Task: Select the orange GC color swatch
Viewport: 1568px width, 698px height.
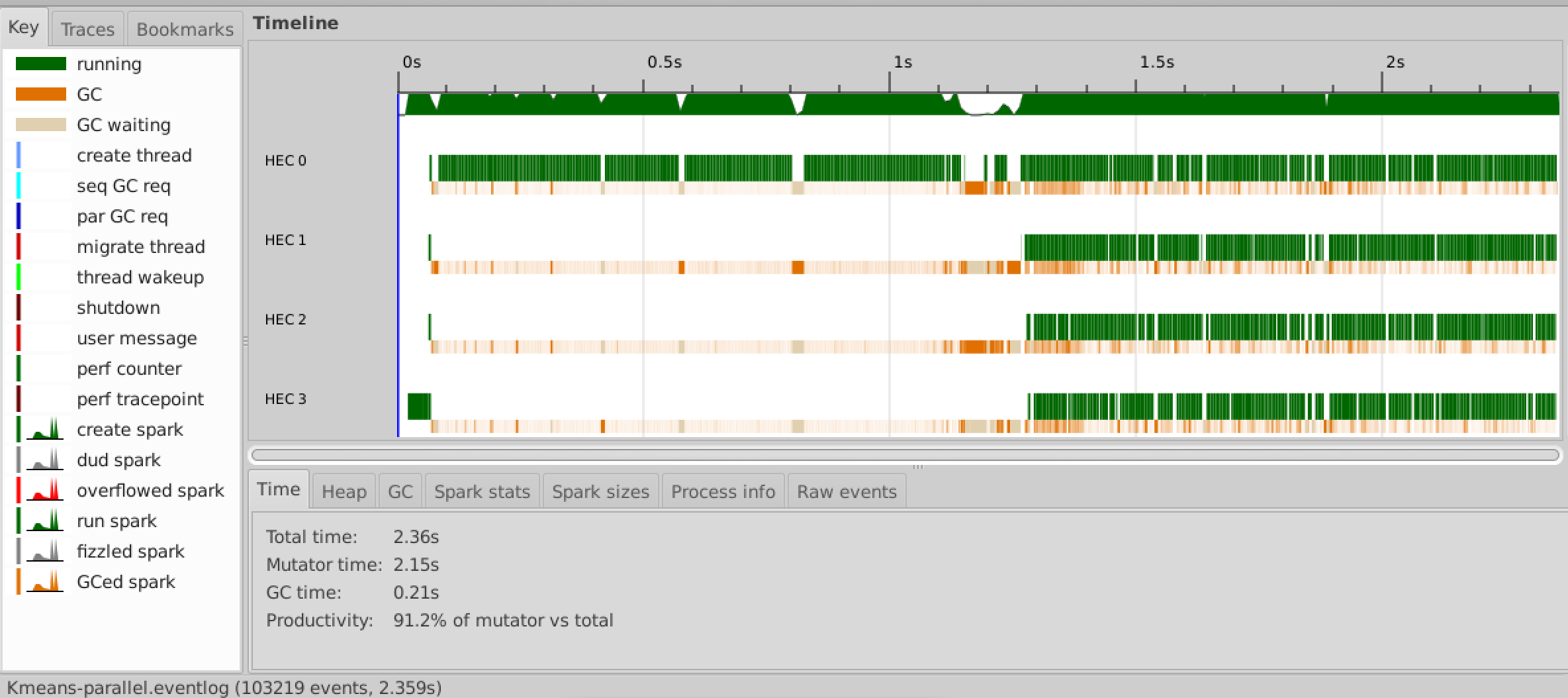Action: [x=41, y=94]
